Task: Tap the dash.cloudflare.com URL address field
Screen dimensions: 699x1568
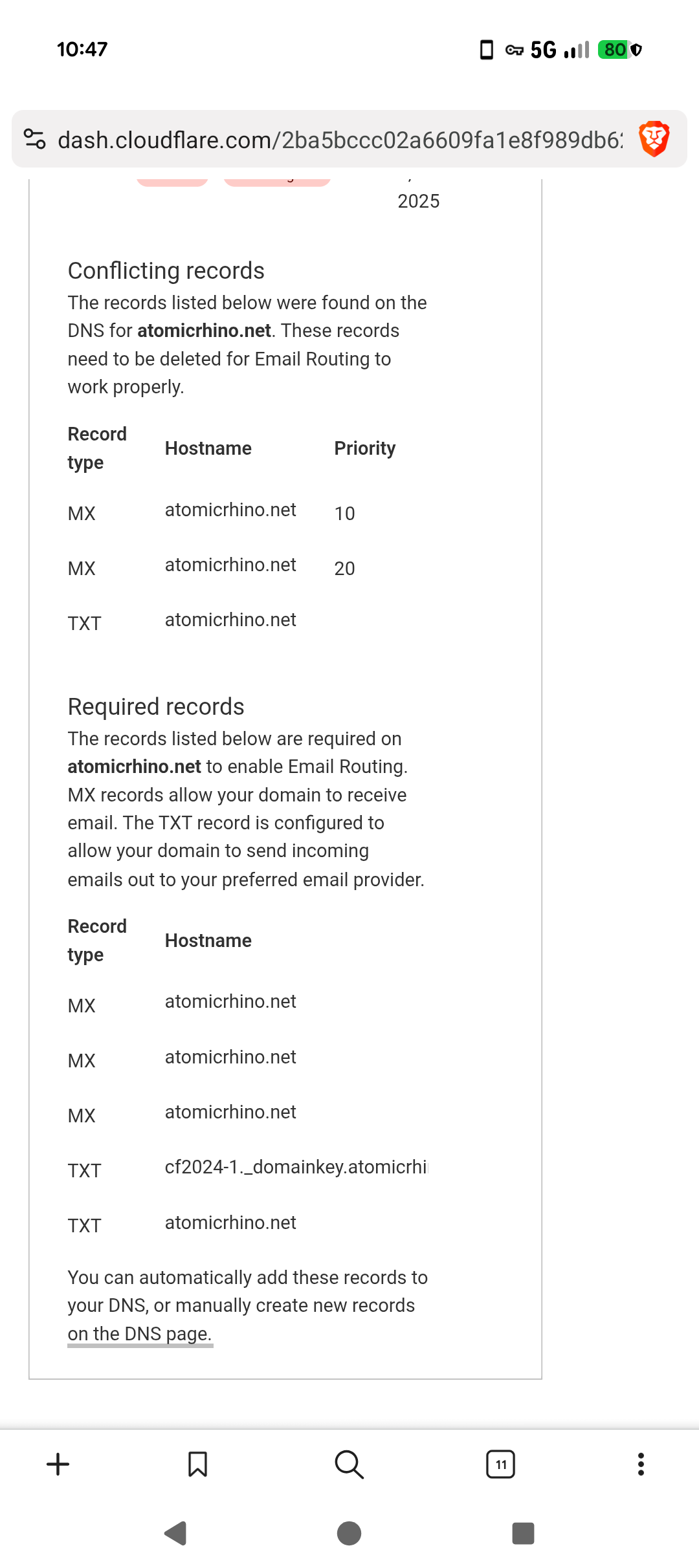Action: (x=340, y=140)
